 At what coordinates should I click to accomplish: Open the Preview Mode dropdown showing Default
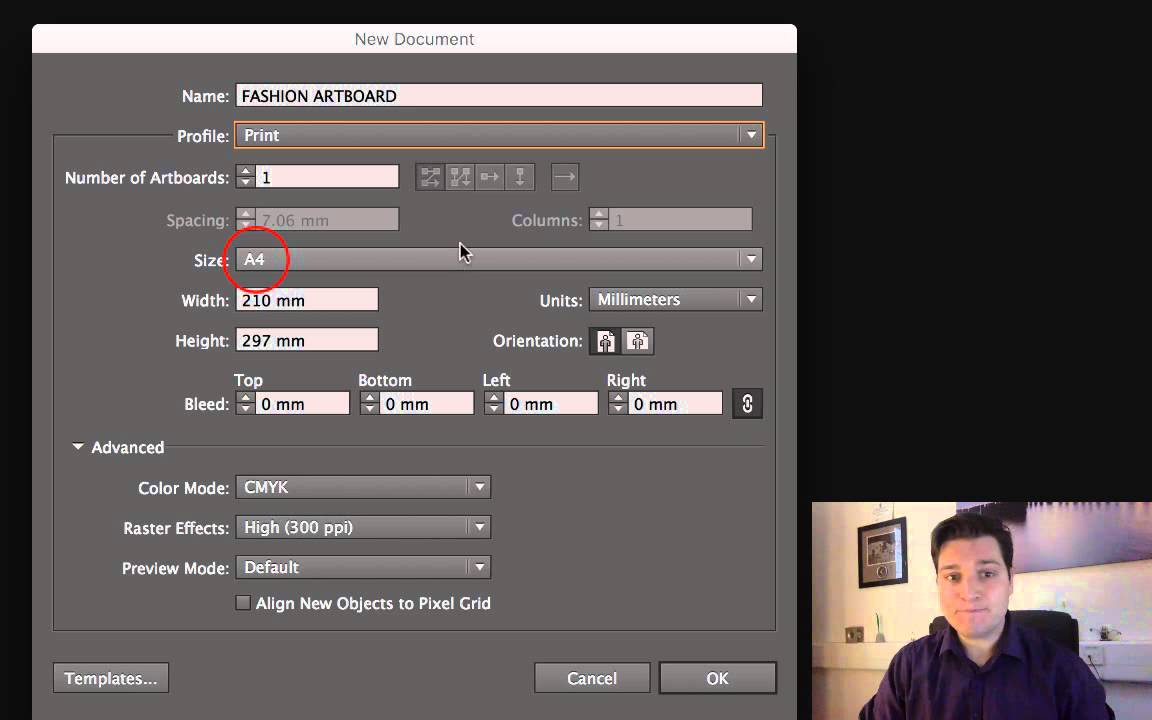click(x=363, y=567)
